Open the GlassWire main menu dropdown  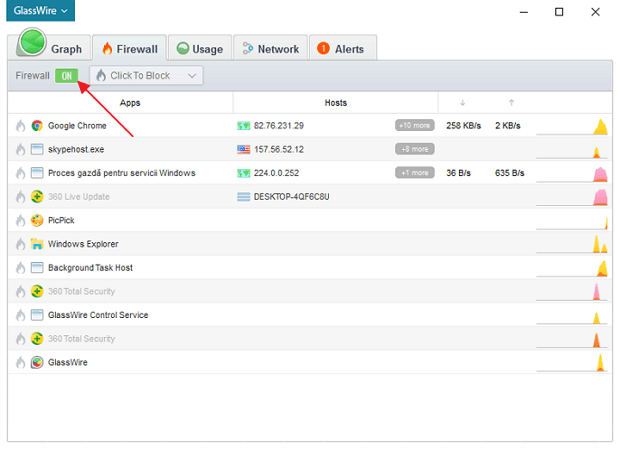pos(40,11)
